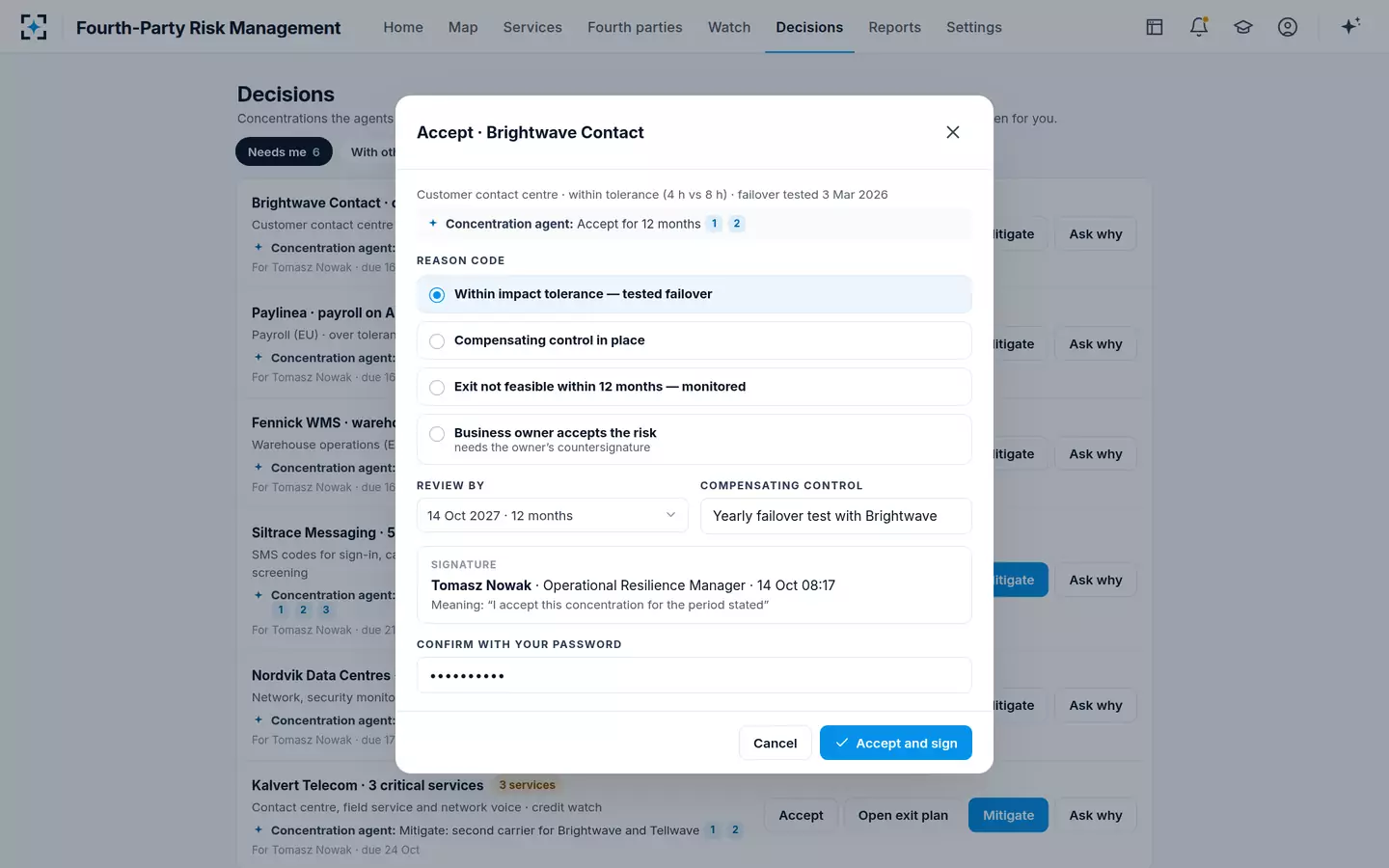
Task: Cancel the accept dialog
Action: pyautogui.click(x=776, y=743)
